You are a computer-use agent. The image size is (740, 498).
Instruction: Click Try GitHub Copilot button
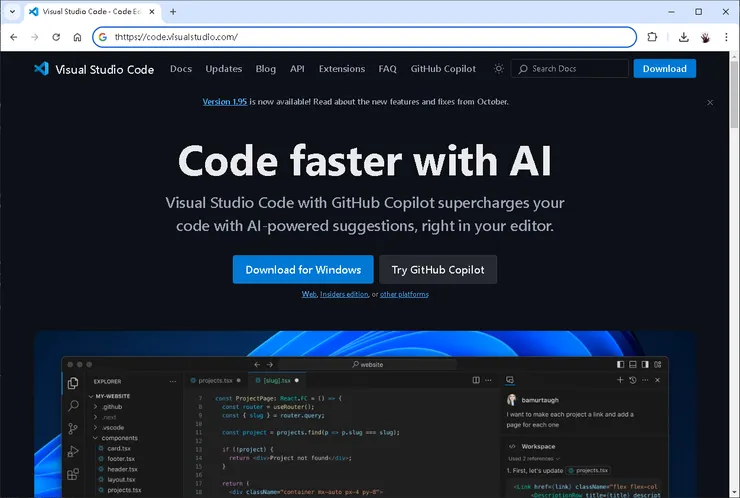(438, 270)
